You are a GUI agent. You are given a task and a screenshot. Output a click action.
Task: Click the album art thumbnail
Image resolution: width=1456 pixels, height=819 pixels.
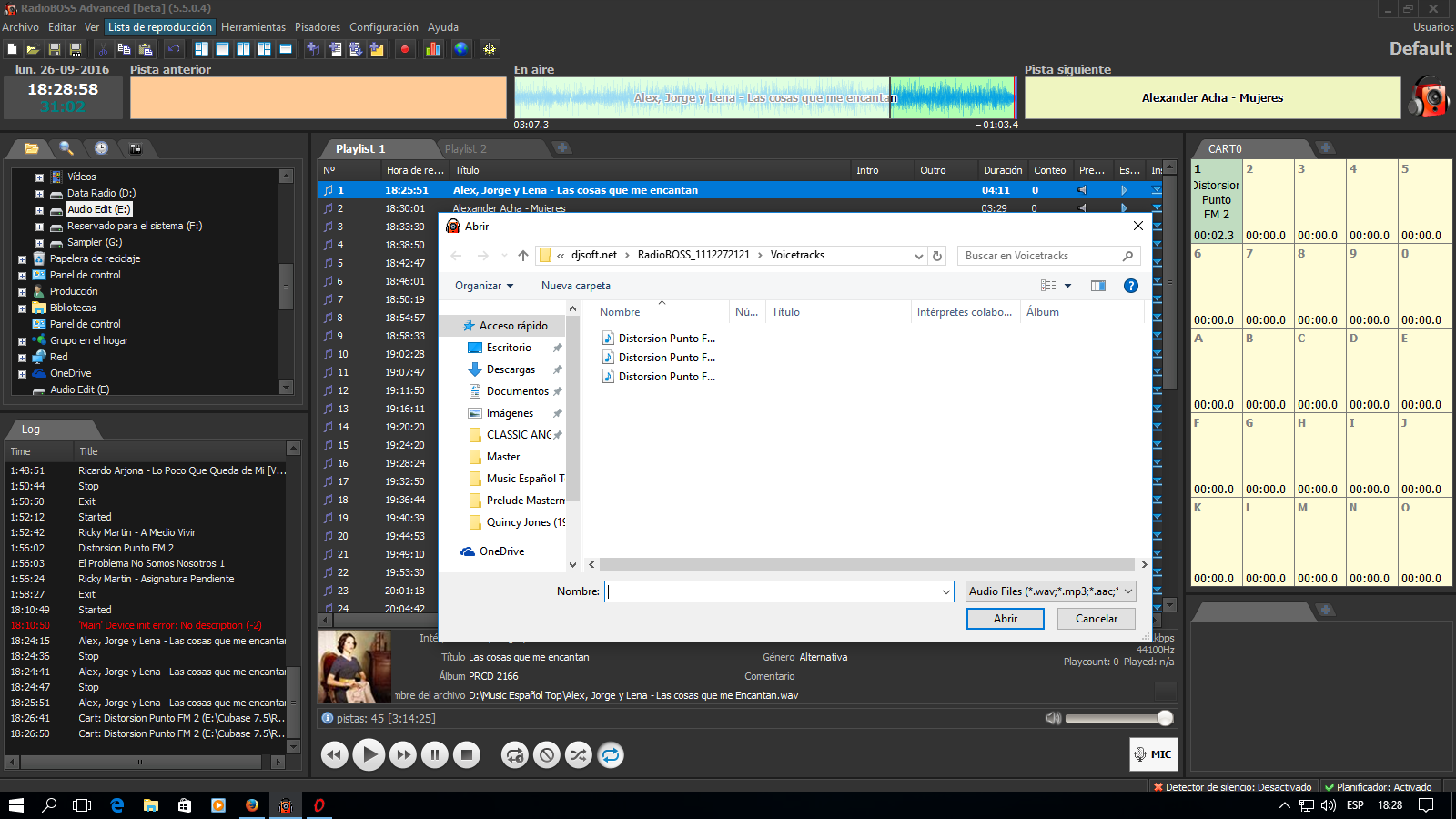(x=355, y=667)
